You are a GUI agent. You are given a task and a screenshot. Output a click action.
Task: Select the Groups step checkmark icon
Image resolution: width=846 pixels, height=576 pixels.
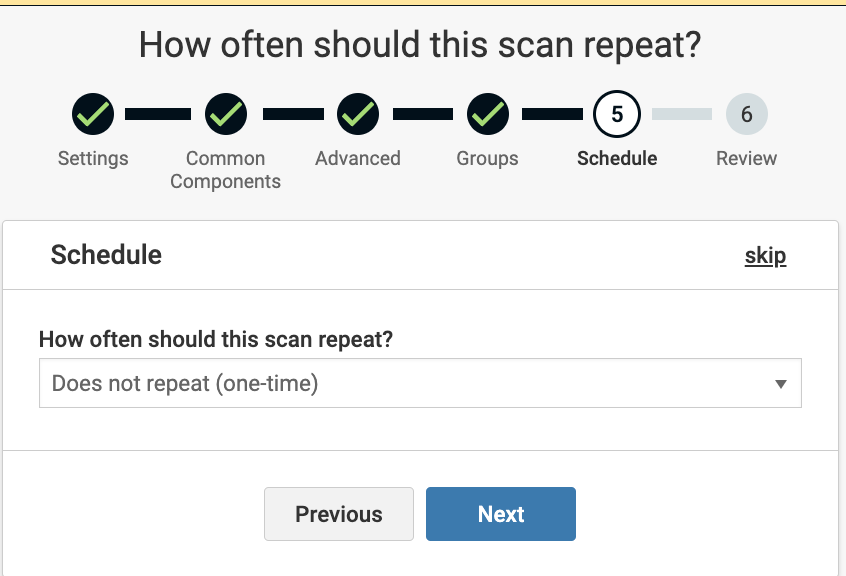coord(488,115)
